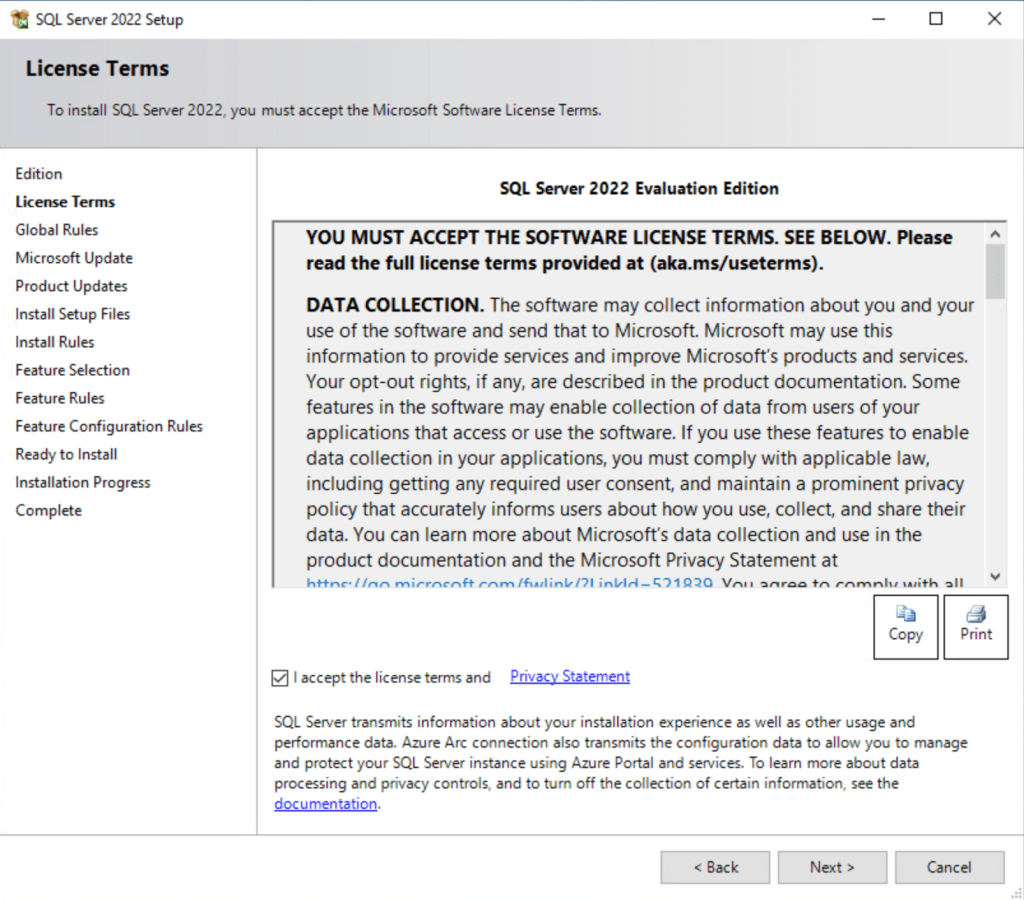Click inside the license terms text box
Image resolution: width=1024 pixels, height=900 pixels.
tap(630, 420)
